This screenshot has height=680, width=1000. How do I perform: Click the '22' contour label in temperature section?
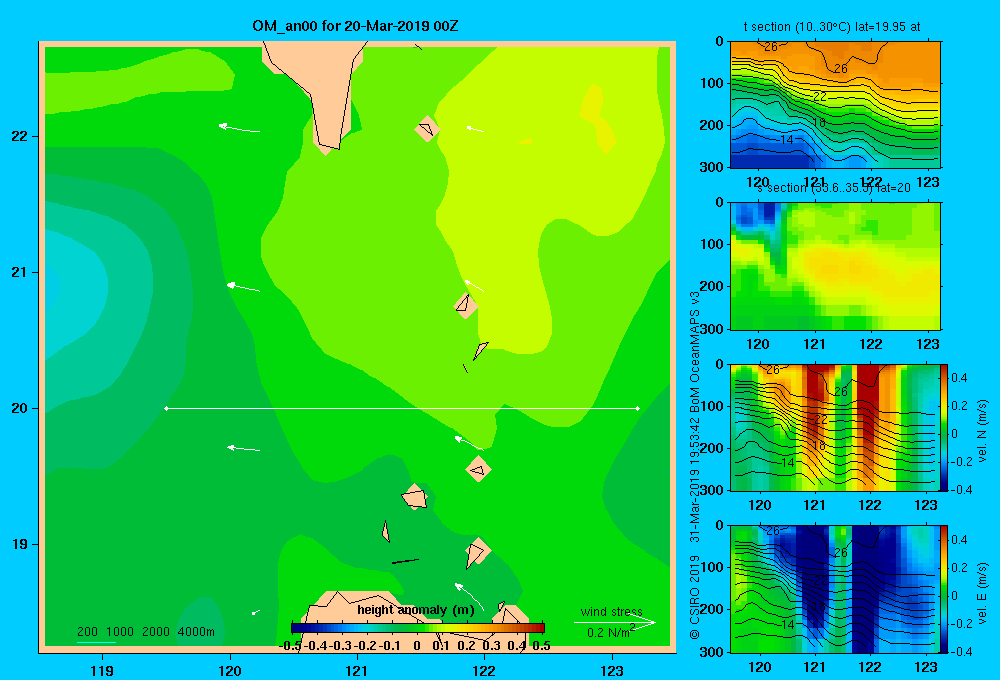(x=820, y=97)
